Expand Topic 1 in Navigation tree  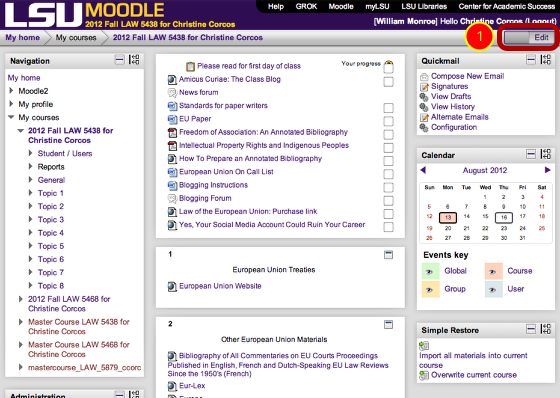(30, 193)
